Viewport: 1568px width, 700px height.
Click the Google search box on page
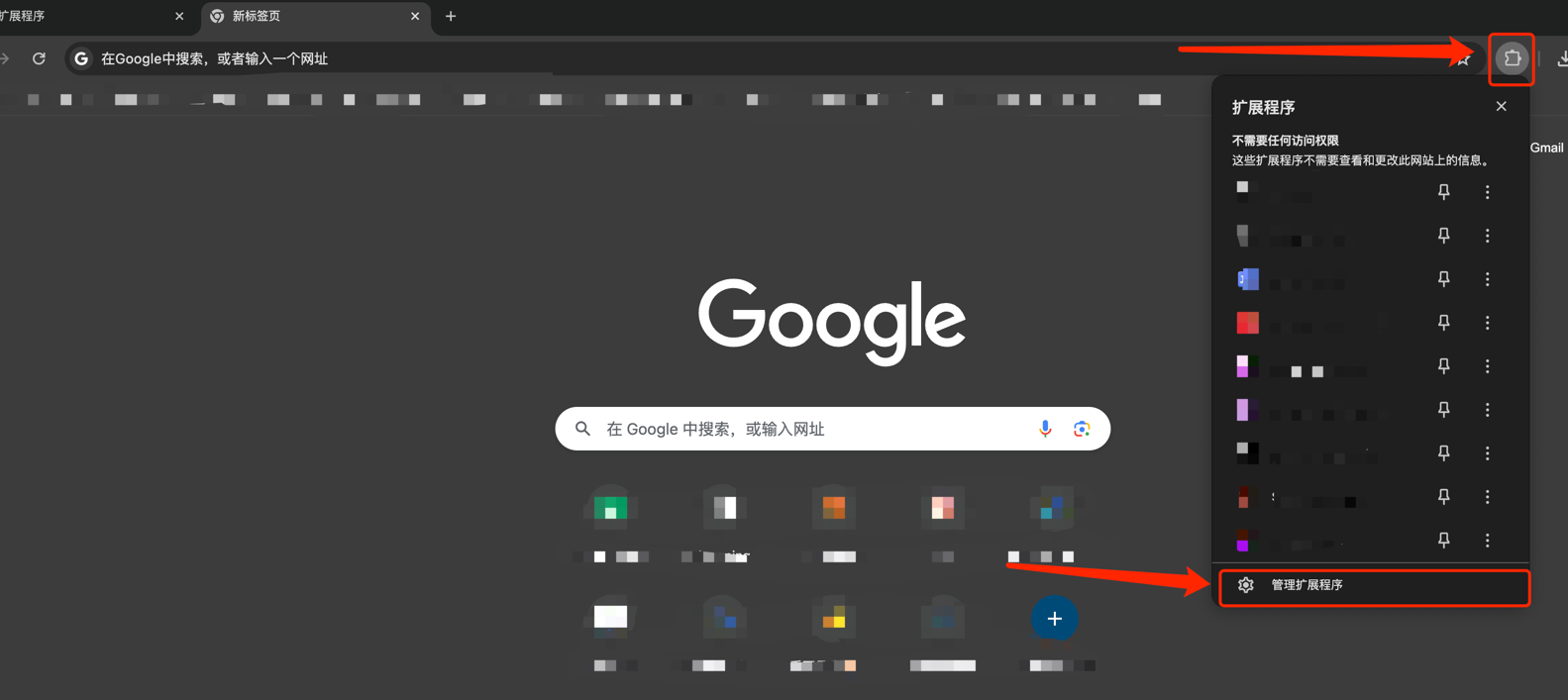[832, 429]
